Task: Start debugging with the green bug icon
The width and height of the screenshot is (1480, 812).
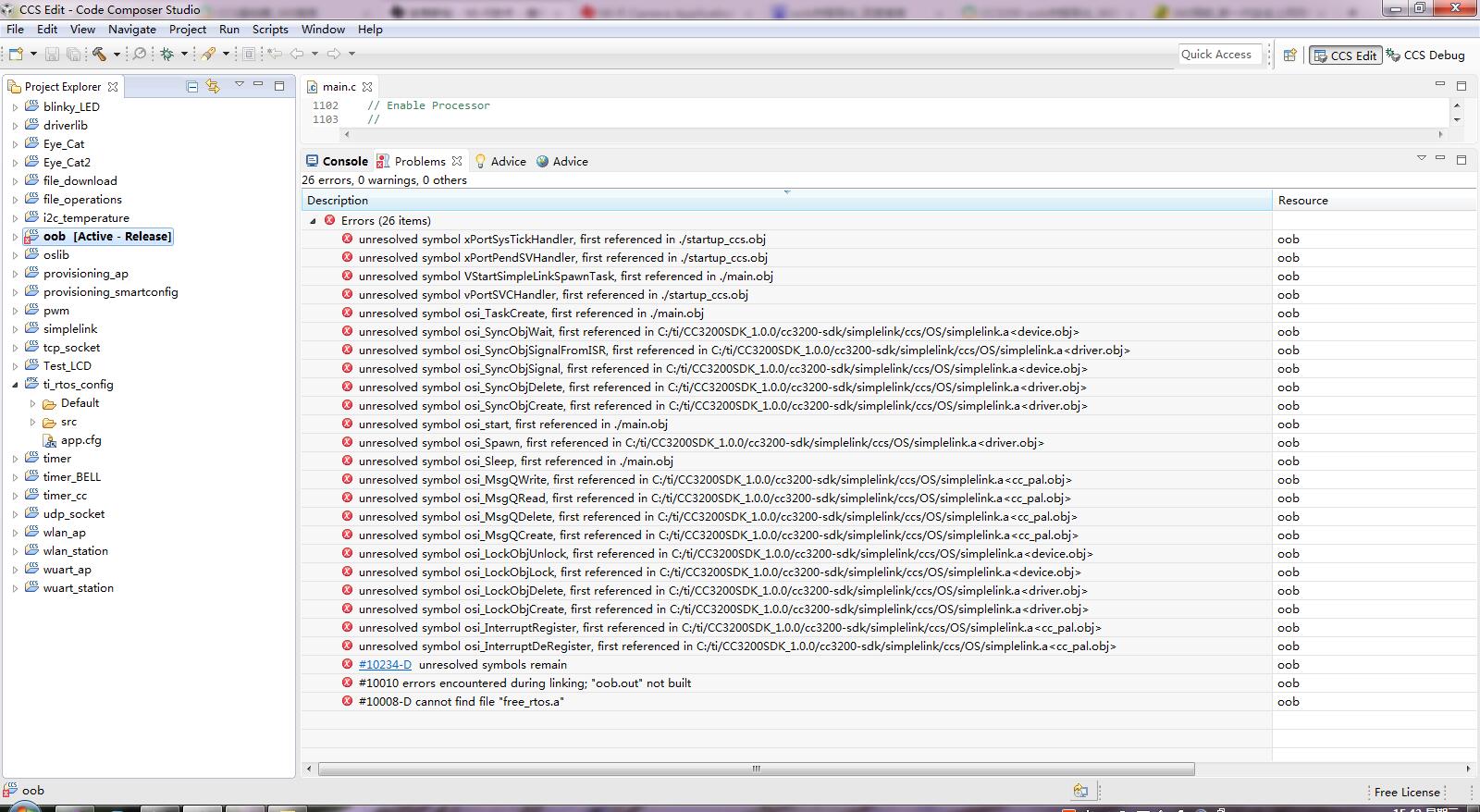Action: tap(167, 54)
